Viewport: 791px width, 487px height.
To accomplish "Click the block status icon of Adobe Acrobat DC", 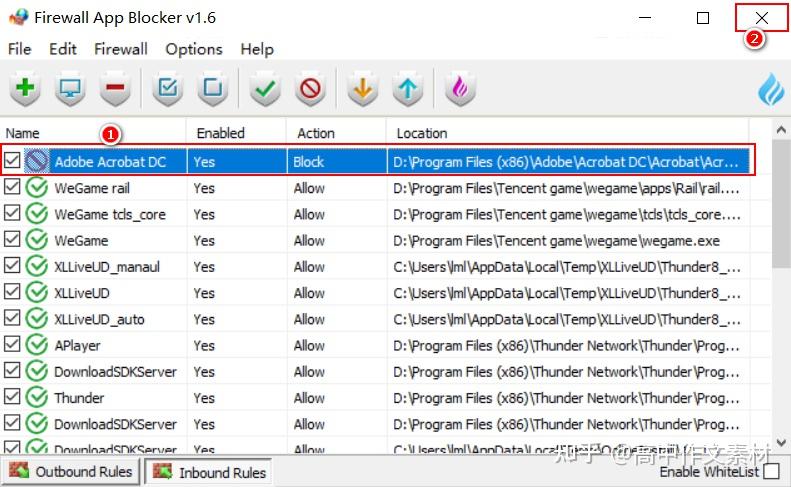I will pos(36,161).
